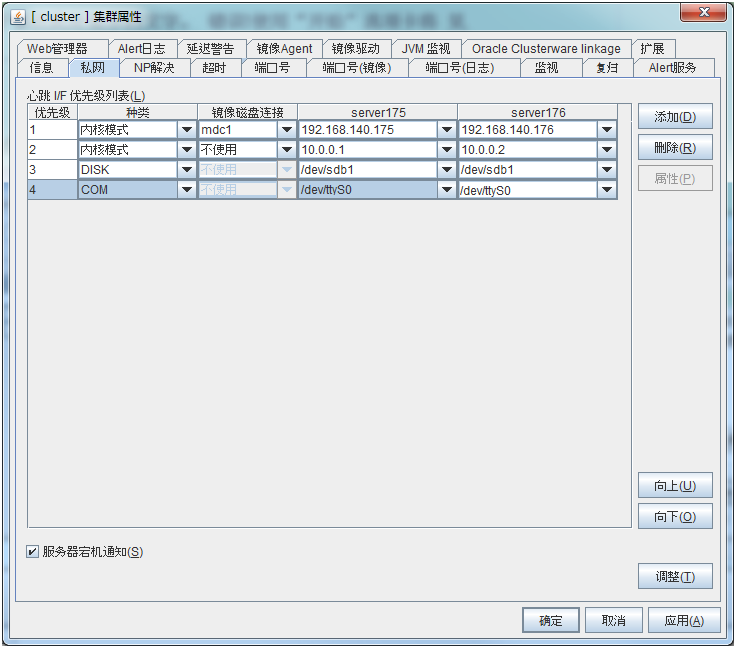
Task: Click the Java icon in title bar
Action: pyautogui.click(x=18, y=16)
